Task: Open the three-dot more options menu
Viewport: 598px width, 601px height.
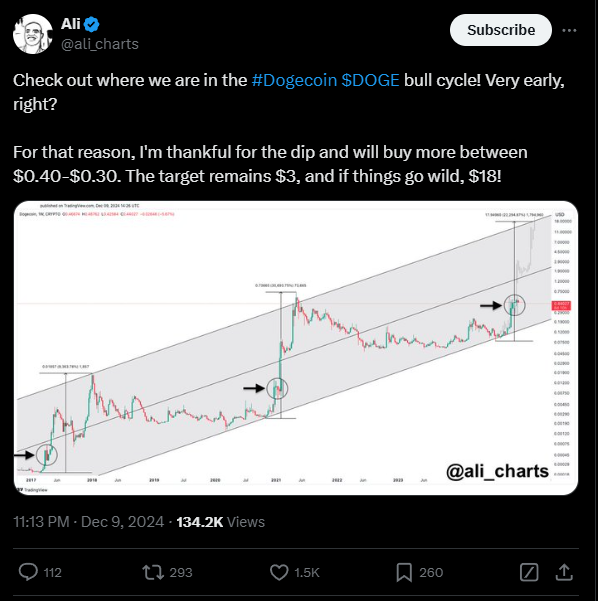Action: [x=569, y=30]
